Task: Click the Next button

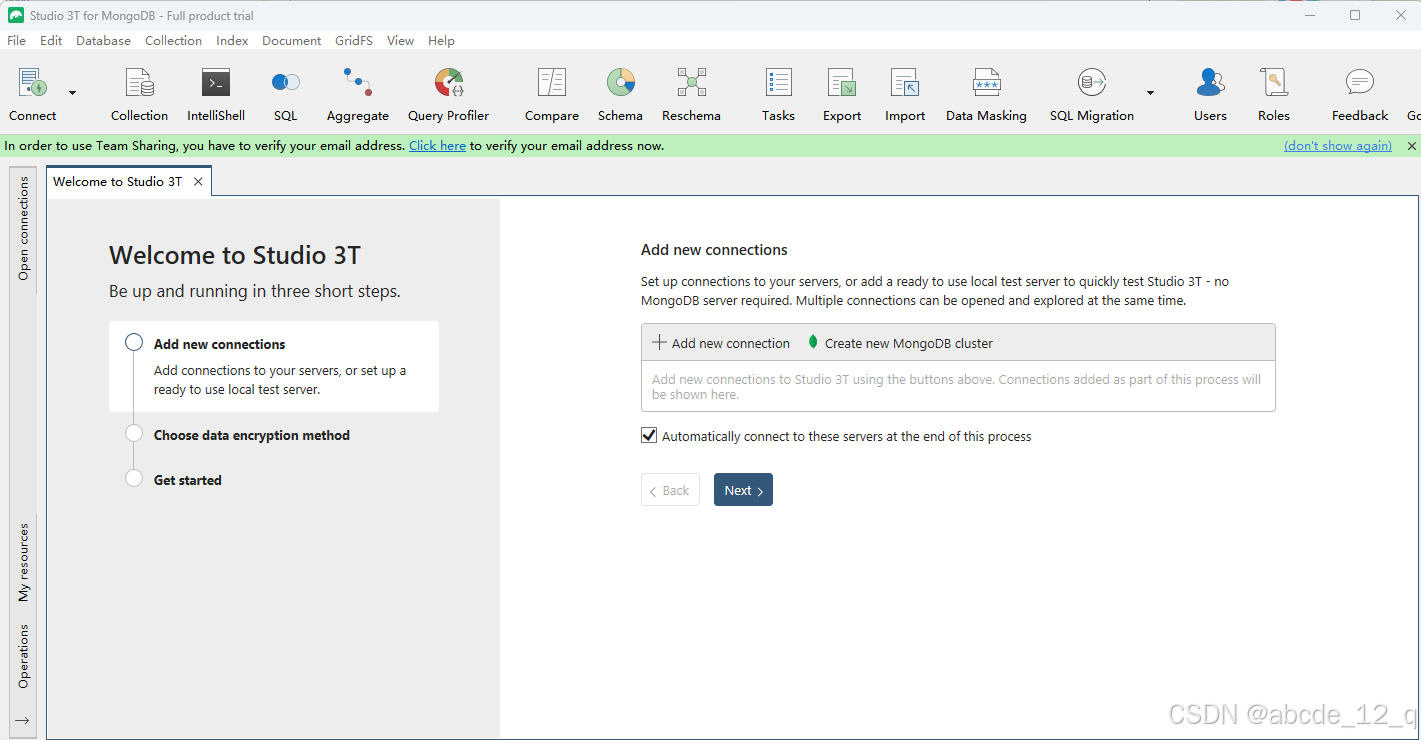Action: [x=743, y=490]
